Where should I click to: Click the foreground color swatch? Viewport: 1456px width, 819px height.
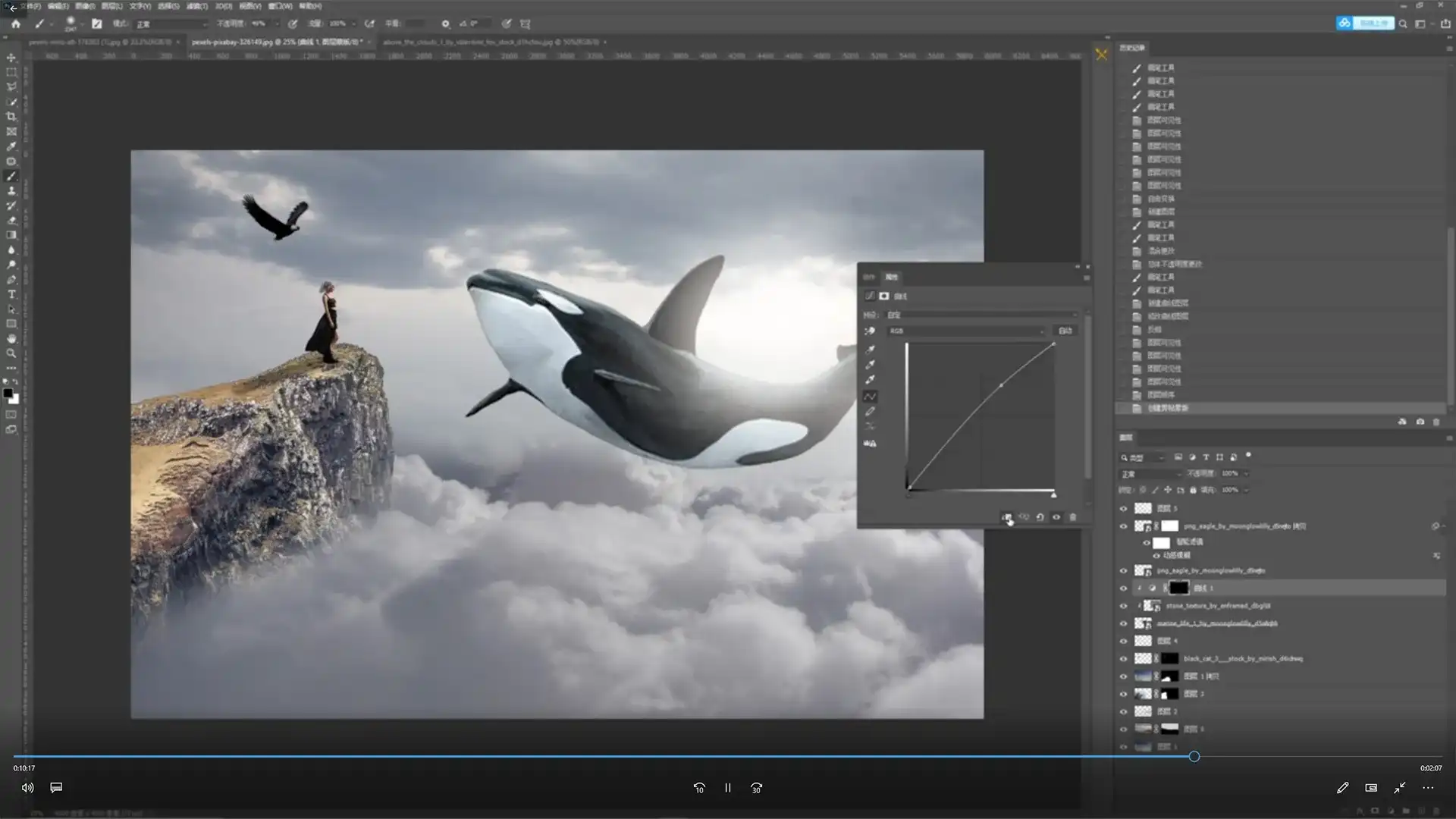[x=8, y=394]
